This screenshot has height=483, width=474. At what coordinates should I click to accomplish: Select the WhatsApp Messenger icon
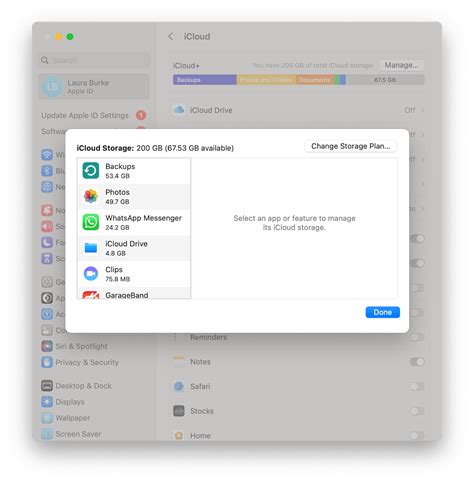(x=91, y=222)
